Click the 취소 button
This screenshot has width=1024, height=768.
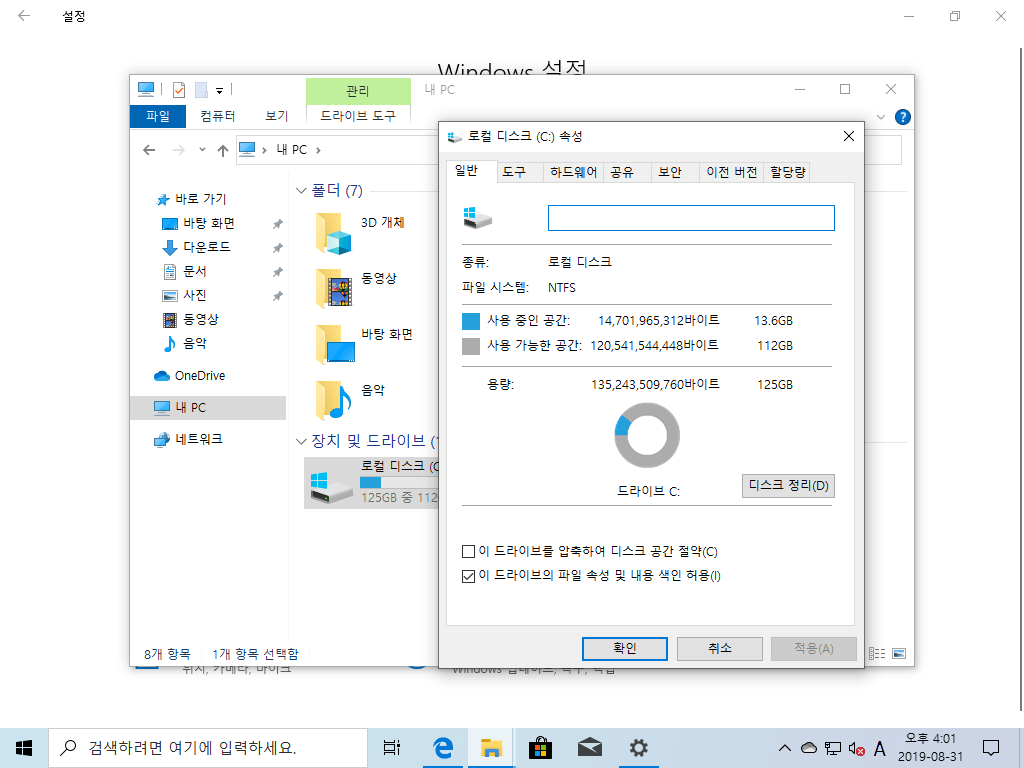720,648
